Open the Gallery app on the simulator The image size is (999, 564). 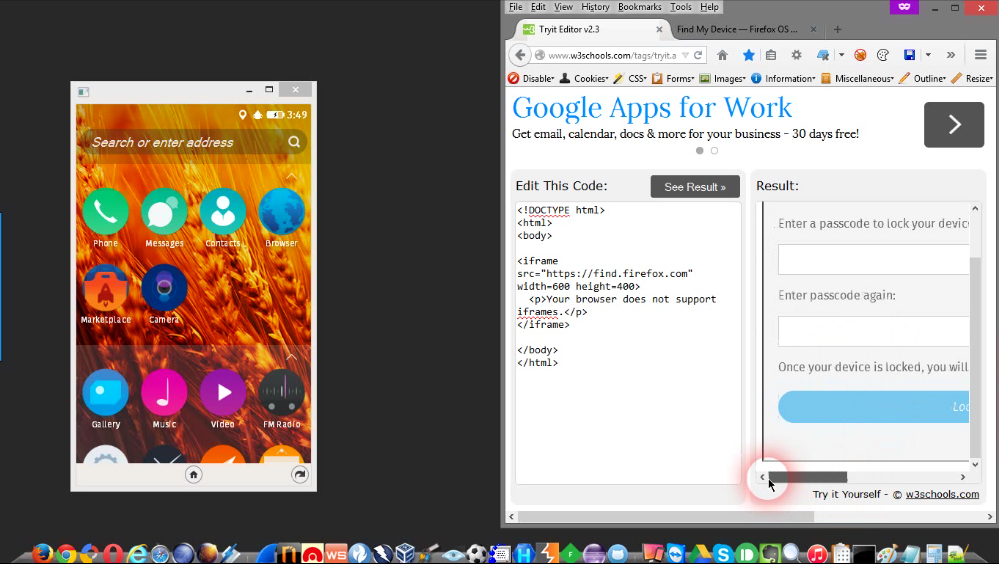pos(106,392)
